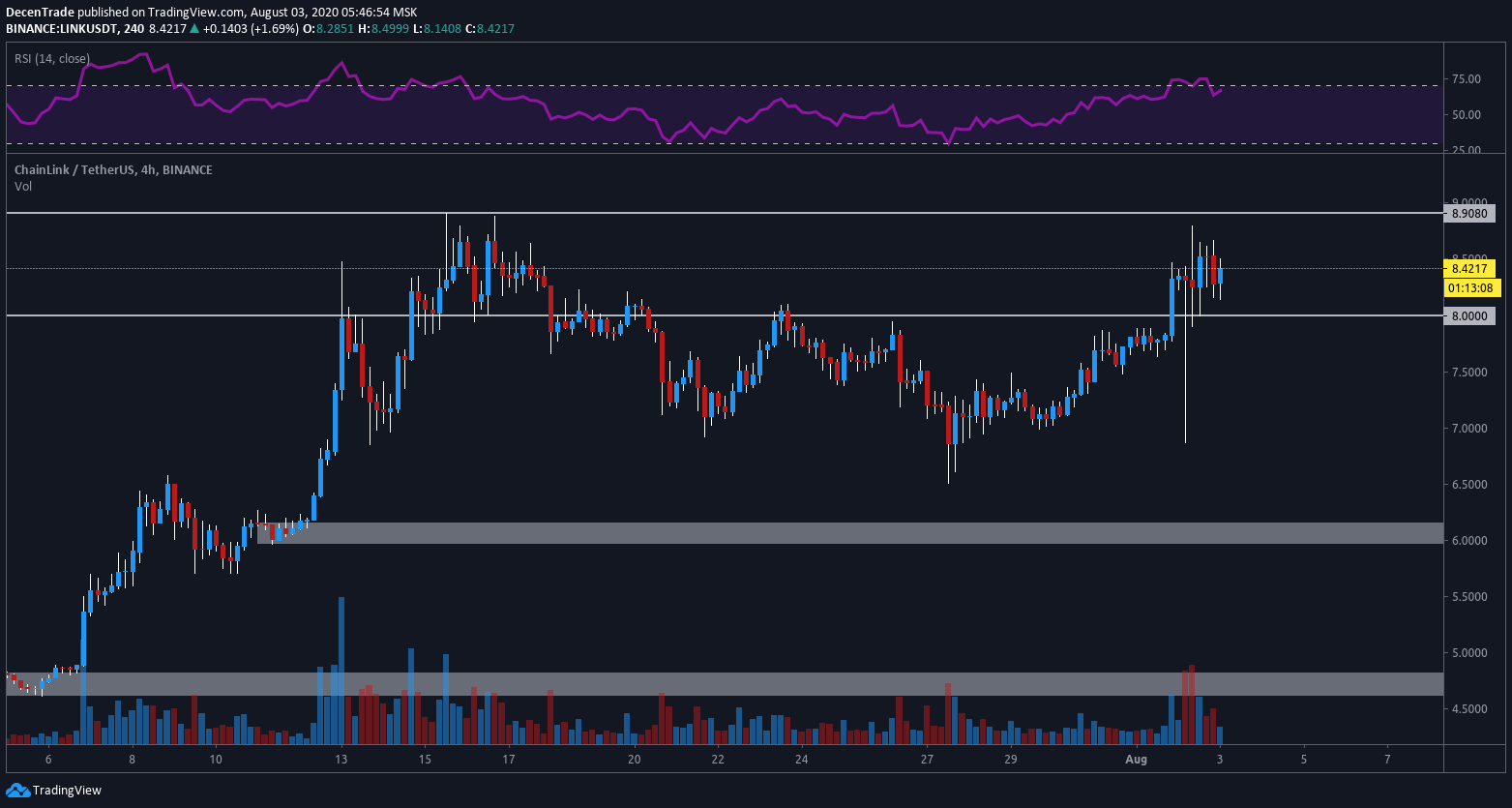This screenshot has width=1512, height=808.
Task: Click the 8.9080 resistance price label
Action: (x=1469, y=215)
